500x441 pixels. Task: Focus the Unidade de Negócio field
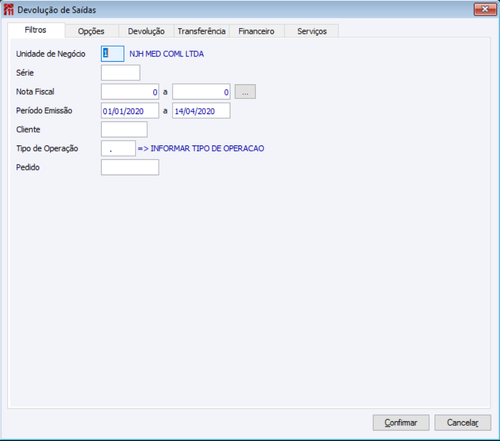coord(113,54)
